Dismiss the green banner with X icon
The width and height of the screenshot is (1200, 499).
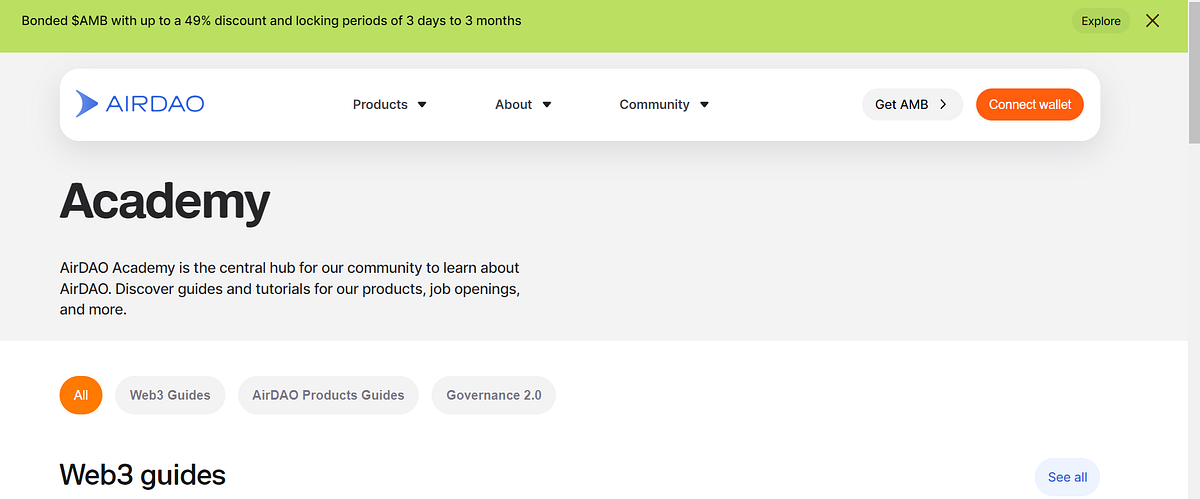tap(1153, 20)
